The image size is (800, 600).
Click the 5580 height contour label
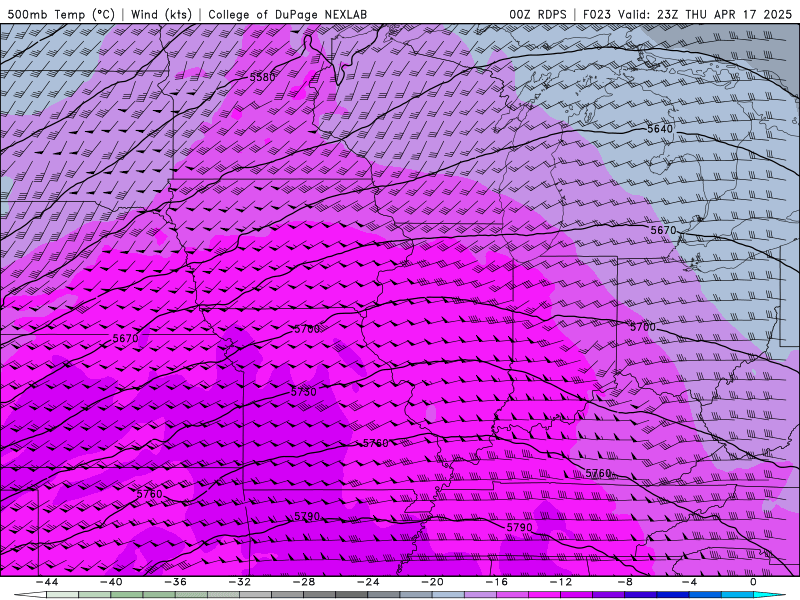[262, 78]
